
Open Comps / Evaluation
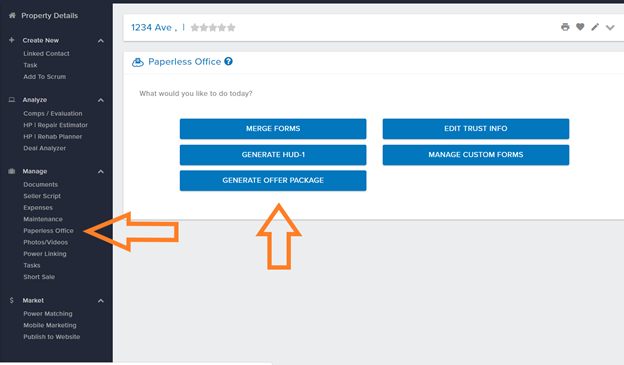(53, 113)
